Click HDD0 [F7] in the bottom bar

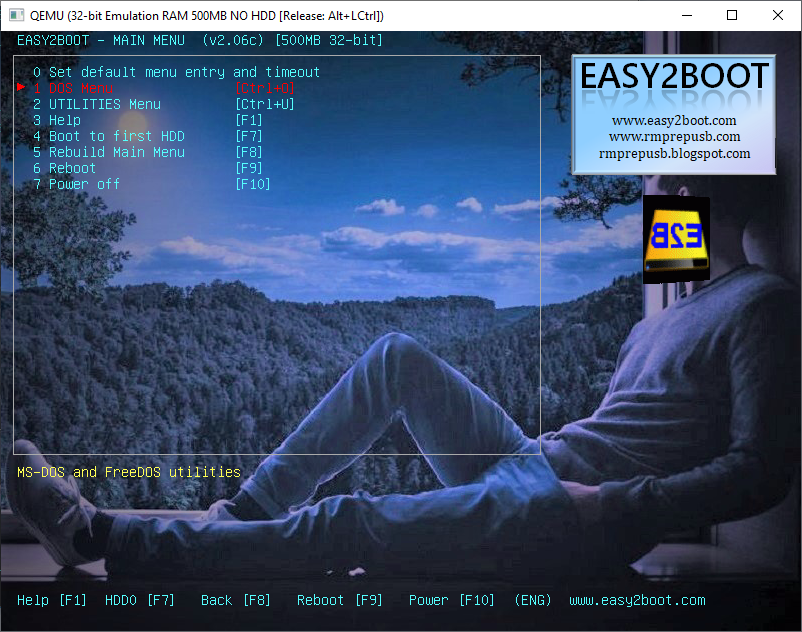click(140, 600)
